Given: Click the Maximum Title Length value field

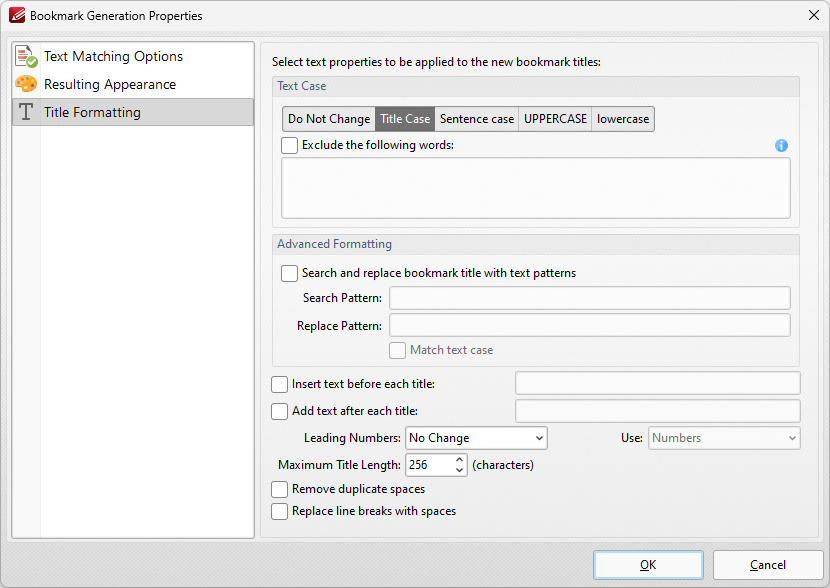Looking at the screenshot, I should 430,465.
